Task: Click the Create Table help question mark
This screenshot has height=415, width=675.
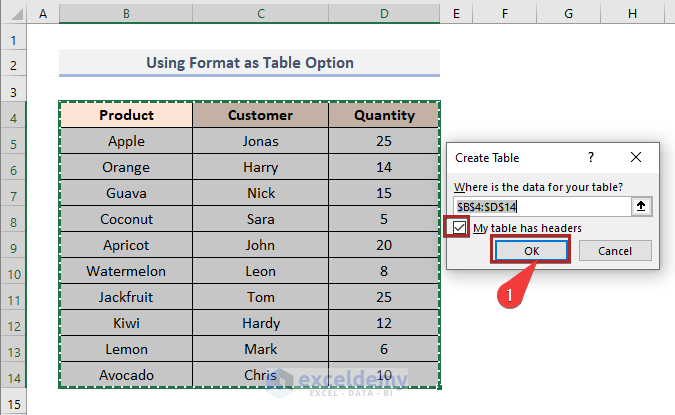Action: click(590, 158)
